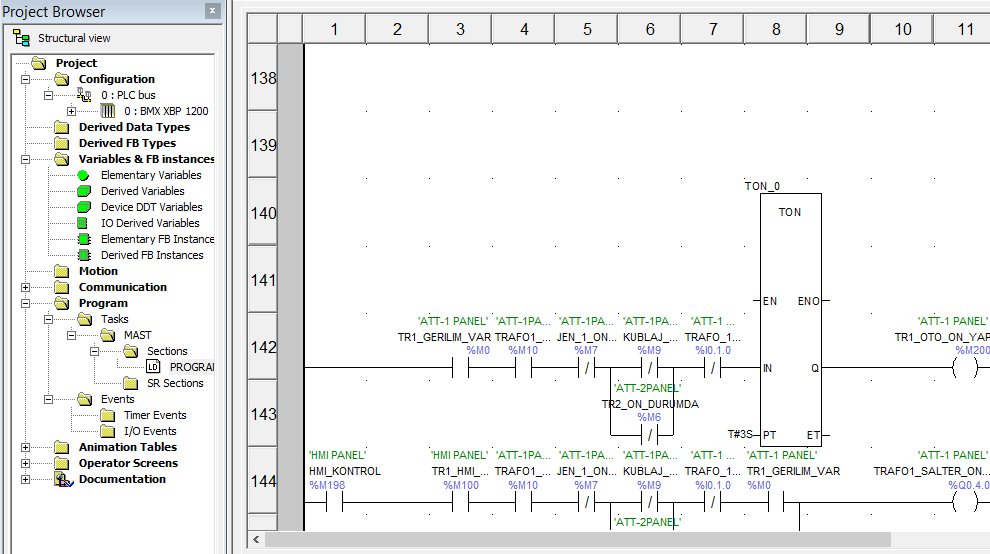
Task: Expand the Communication node
Action: pyautogui.click(x=25, y=287)
